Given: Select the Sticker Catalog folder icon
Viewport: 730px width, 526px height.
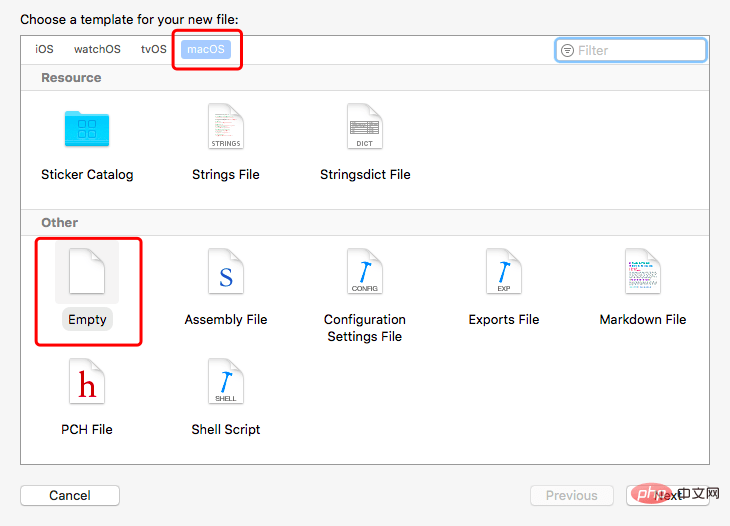Looking at the screenshot, I should tap(87, 128).
